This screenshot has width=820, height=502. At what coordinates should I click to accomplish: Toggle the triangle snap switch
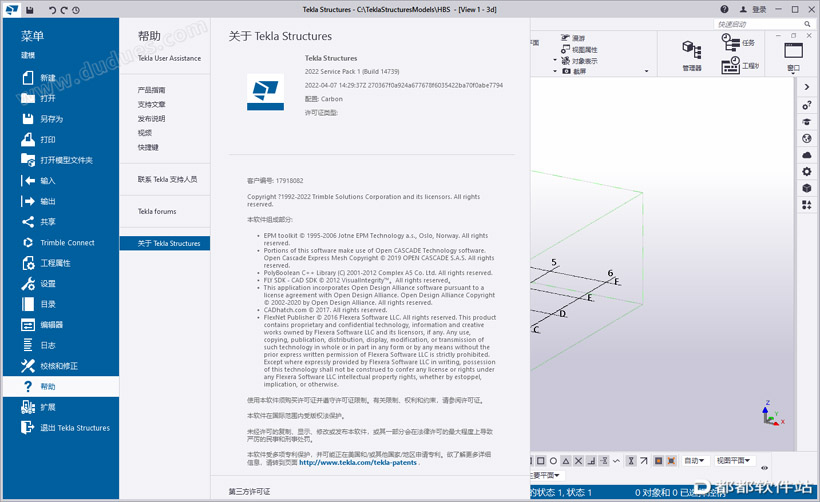point(566,461)
